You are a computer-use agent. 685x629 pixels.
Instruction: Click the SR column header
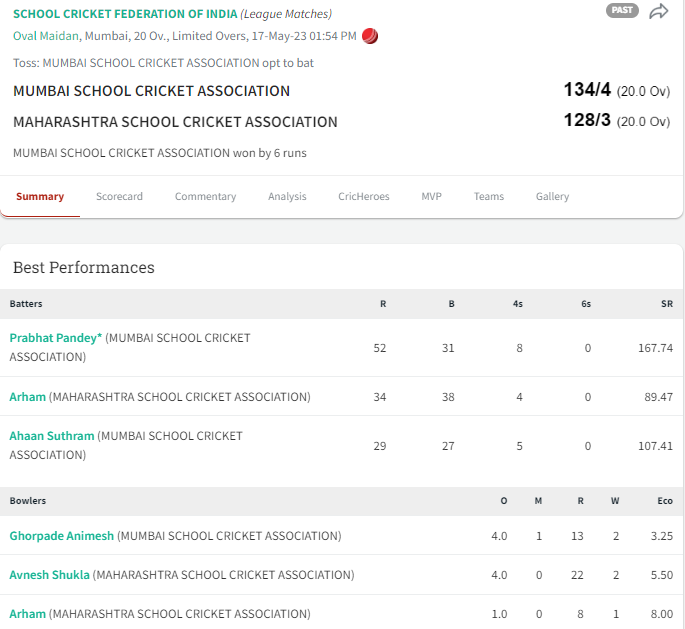click(x=667, y=304)
